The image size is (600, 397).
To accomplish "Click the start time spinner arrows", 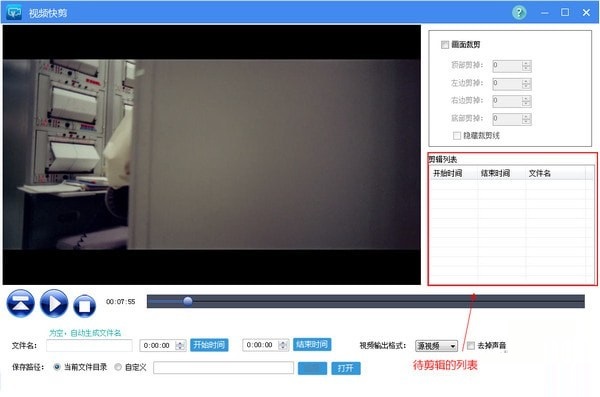I will tap(181, 346).
